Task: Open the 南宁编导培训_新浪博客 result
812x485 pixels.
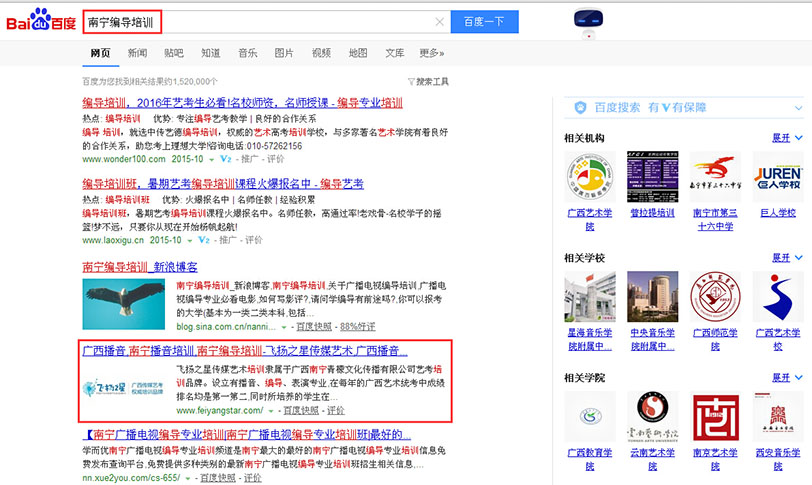Action: tap(140, 267)
